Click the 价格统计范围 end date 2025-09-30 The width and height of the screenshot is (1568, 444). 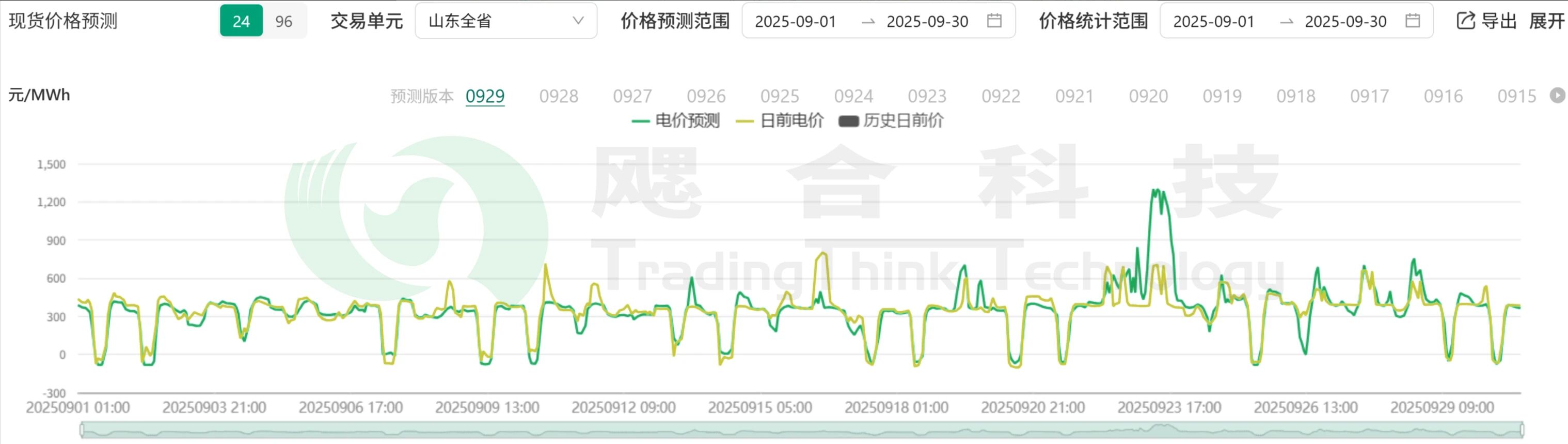[1345, 21]
